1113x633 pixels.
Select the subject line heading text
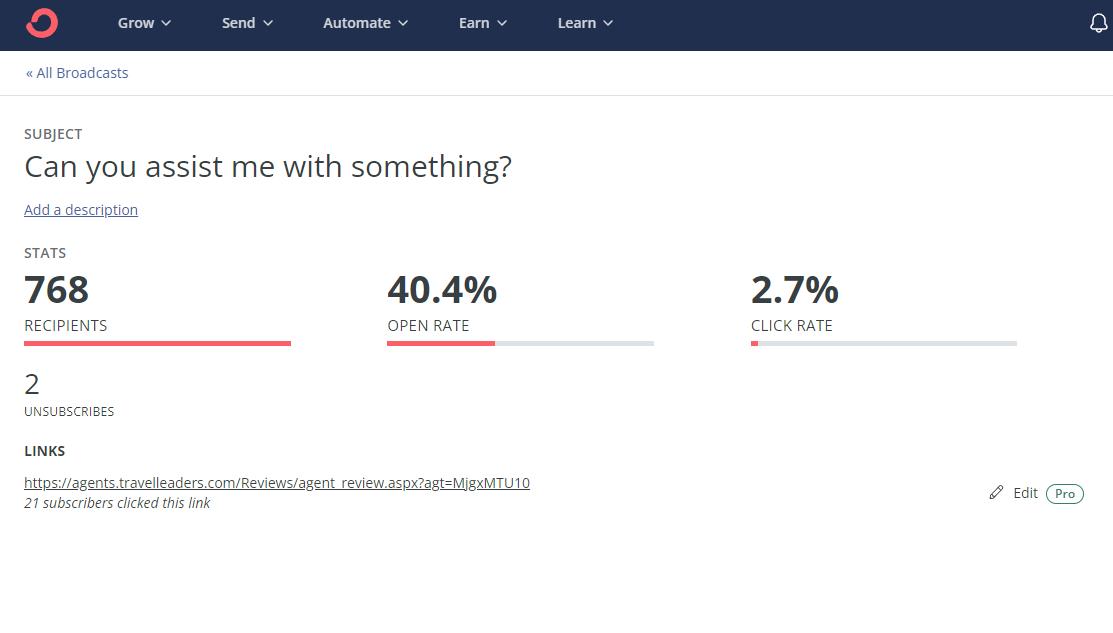(x=268, y=167)
